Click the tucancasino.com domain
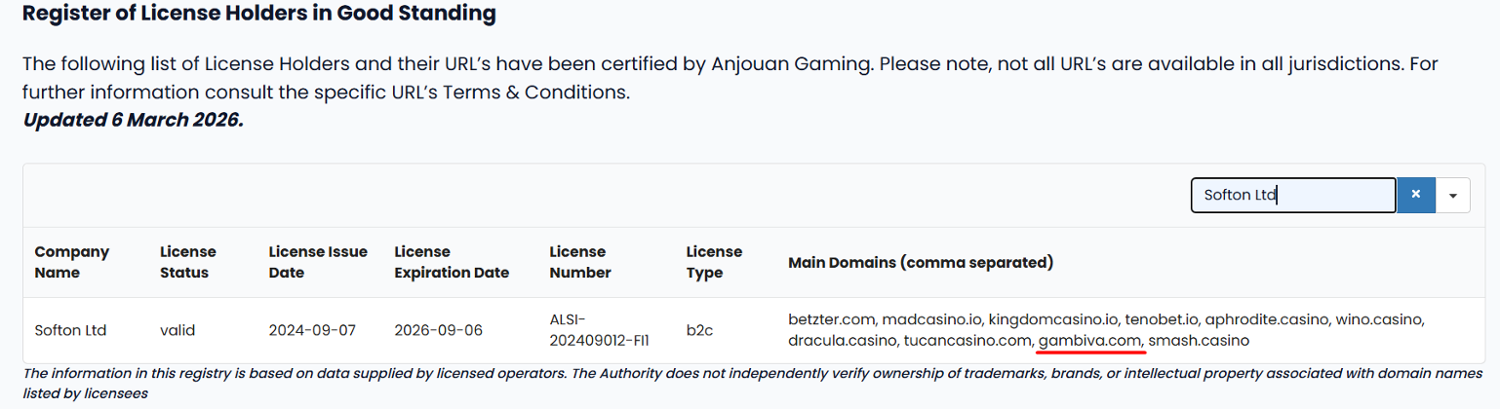Image resolution: width=1500 pixels, height=409 pixels. coord(967,341)
